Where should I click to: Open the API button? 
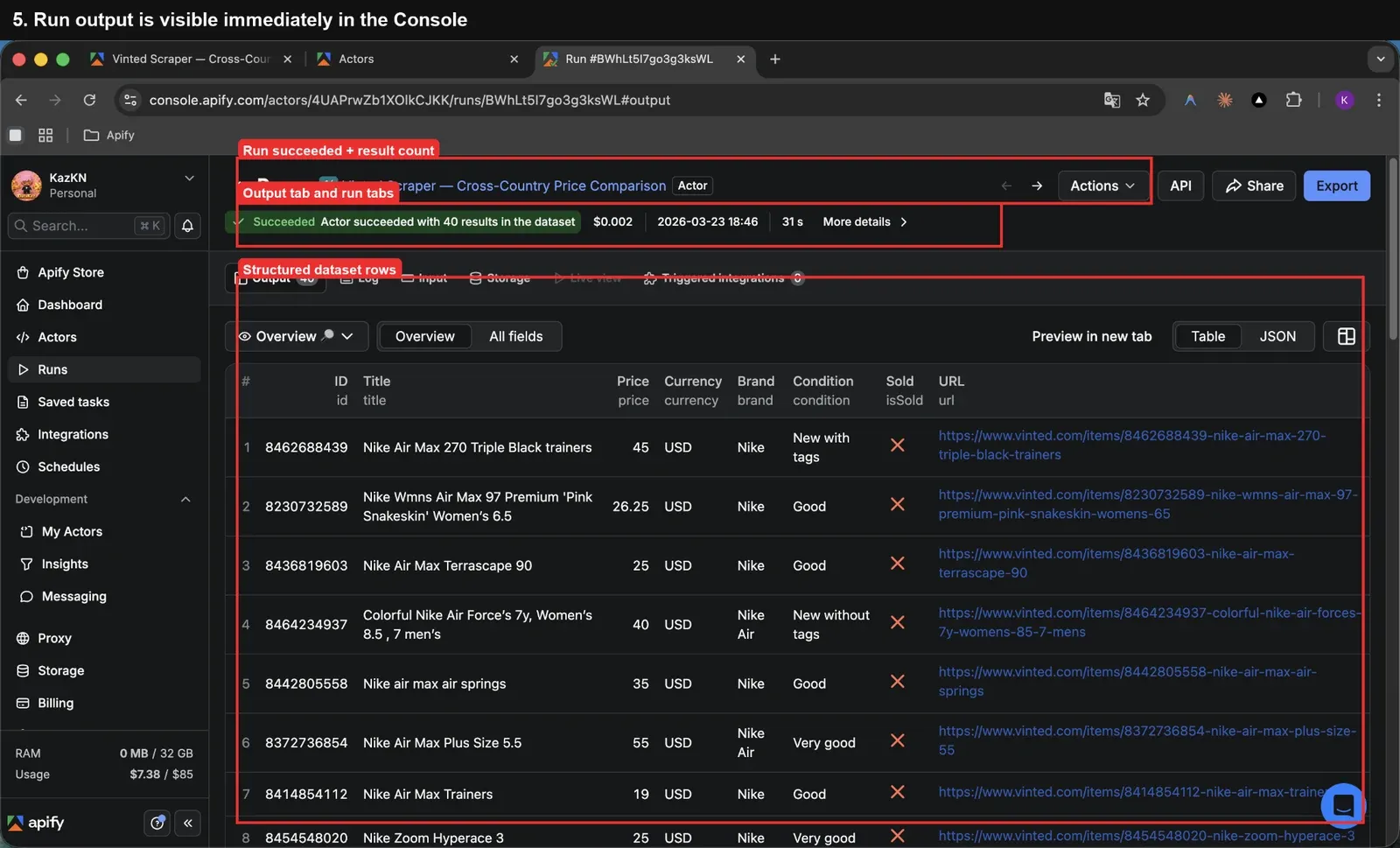tap(1181, 186)
